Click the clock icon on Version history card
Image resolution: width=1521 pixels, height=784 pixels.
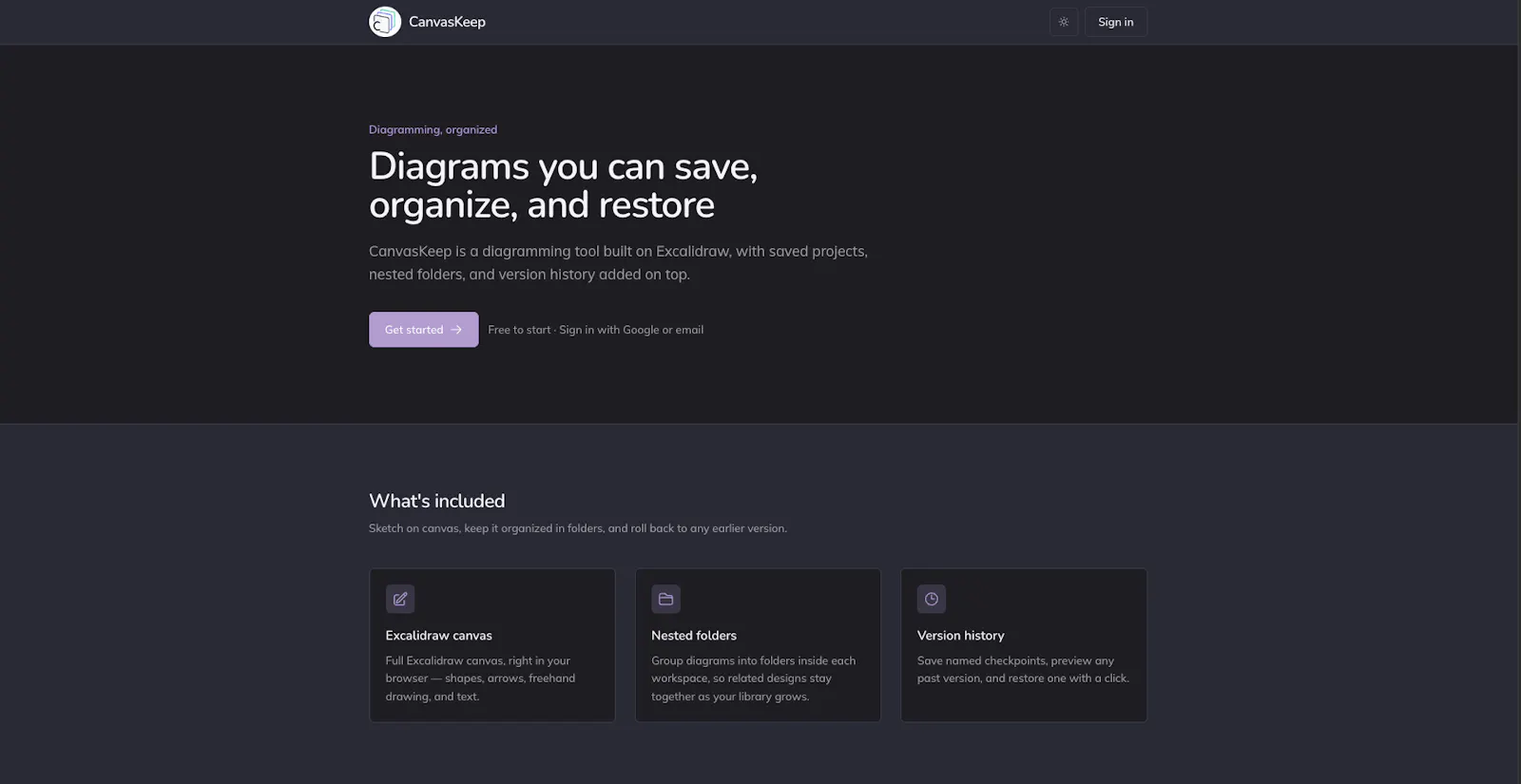coord(932,600)
